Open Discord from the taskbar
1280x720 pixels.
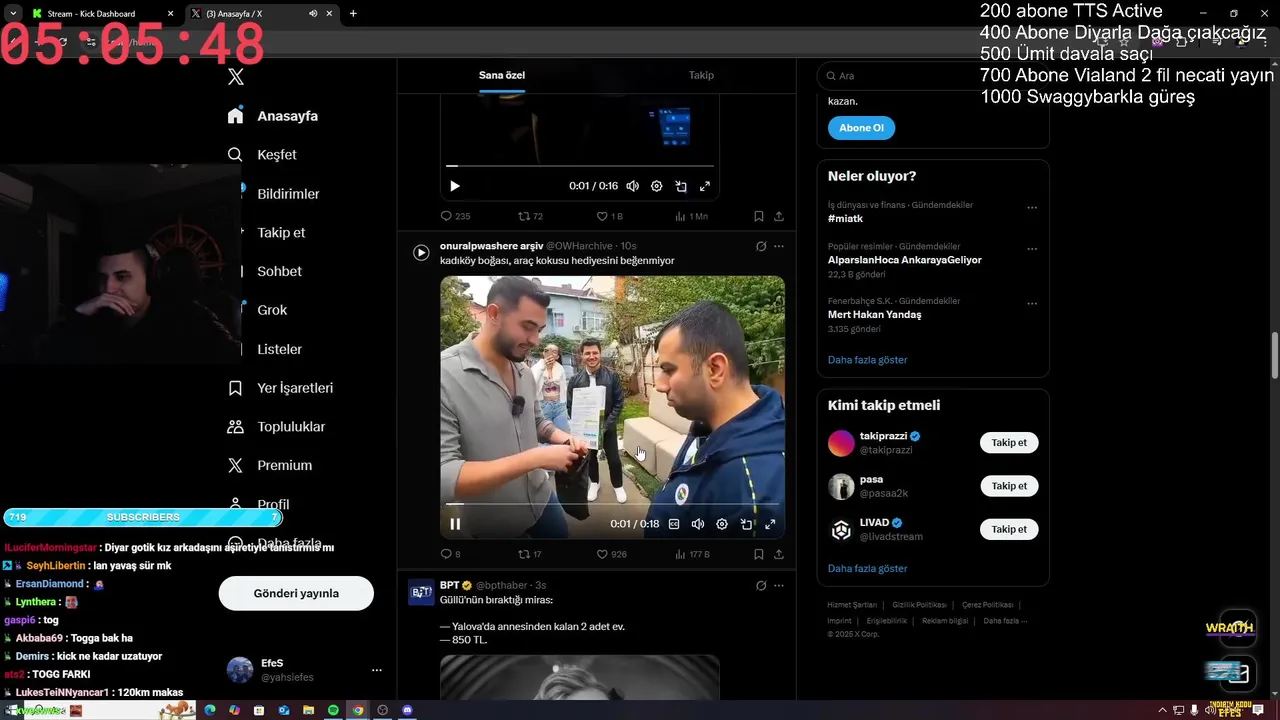tap(407, 710)
